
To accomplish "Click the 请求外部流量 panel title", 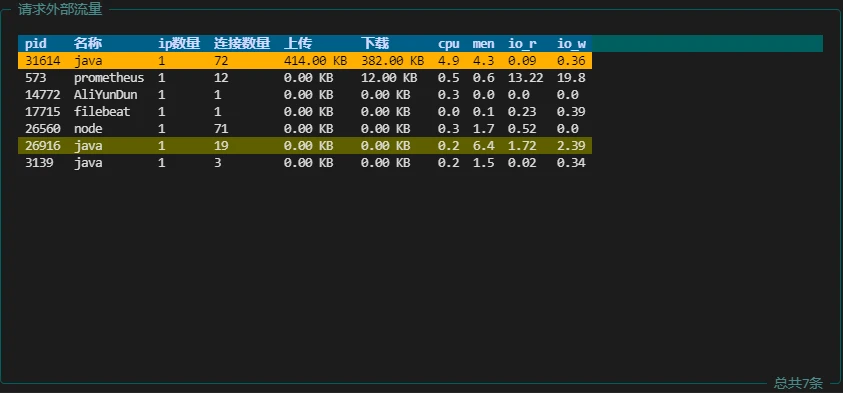I will click(60, 10).
